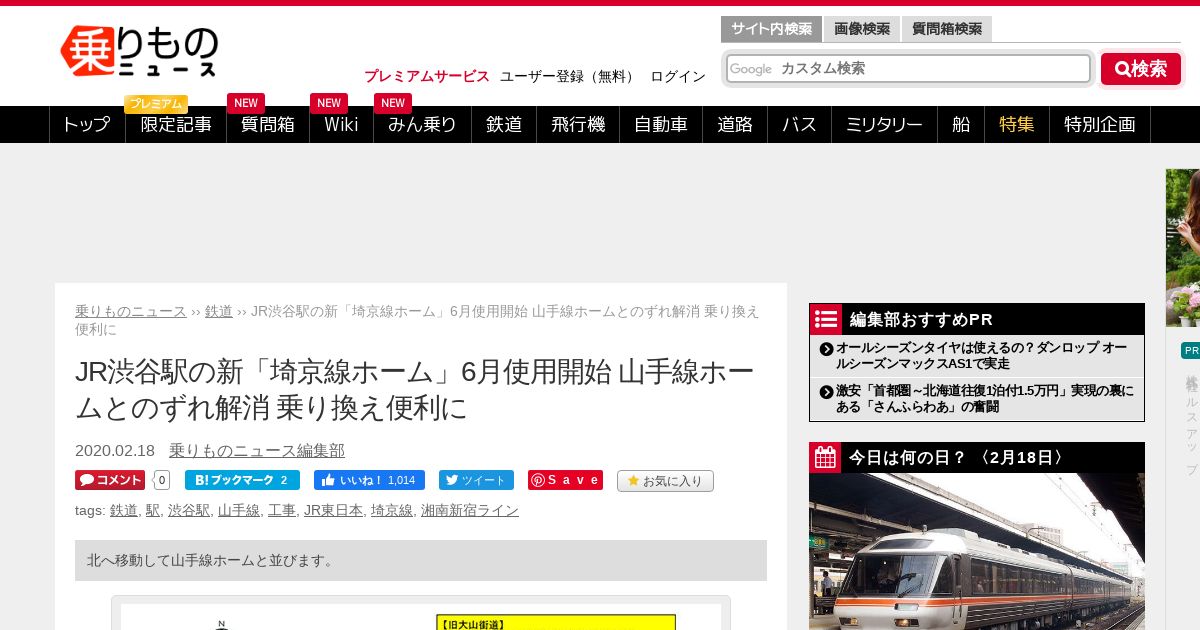Viewport: 1200px width, 630px height.
Task: Click the お気に入り star button
Action: pos(665,481)
